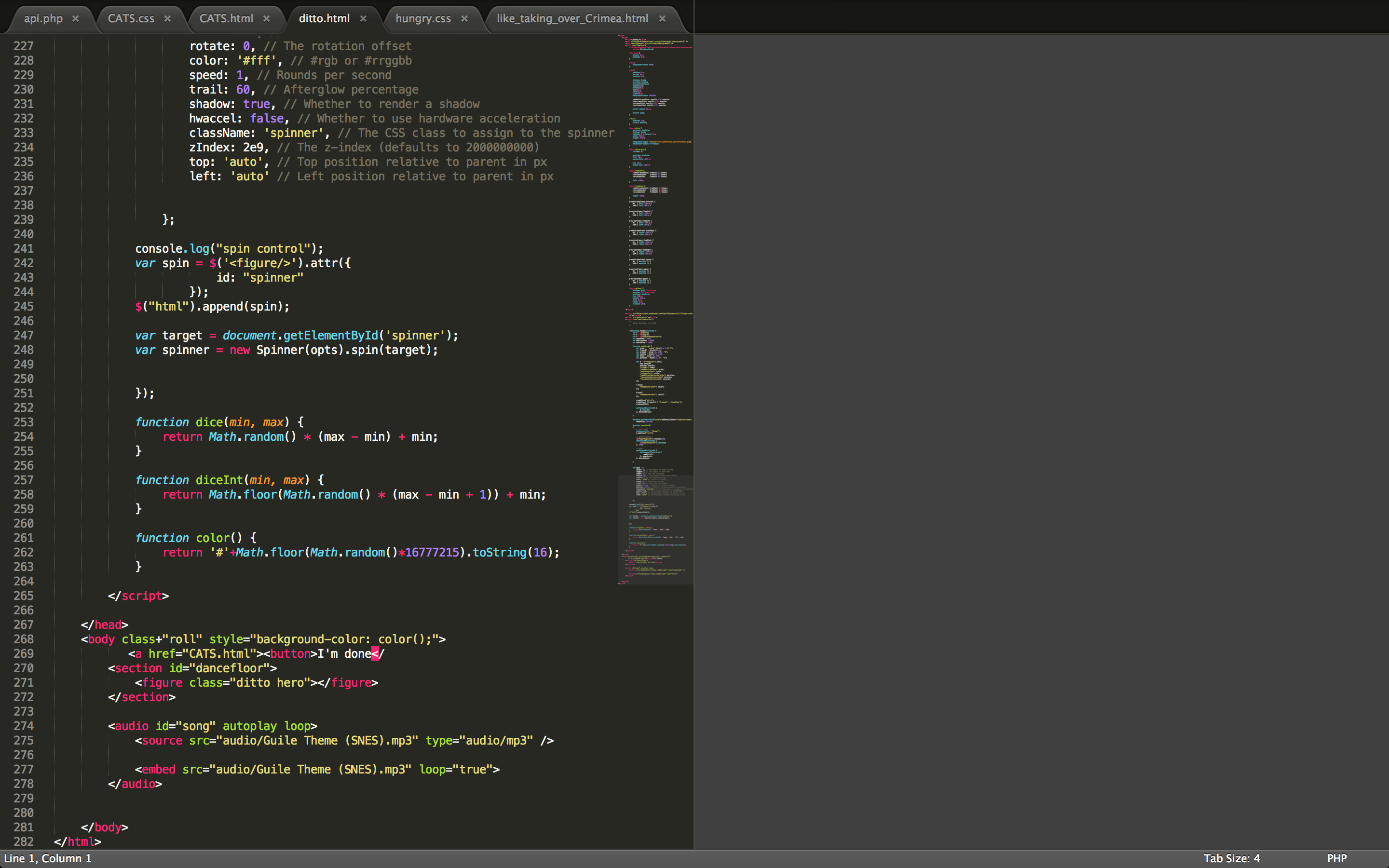The image size is (1389, 868).
Task: Switch to the hungry.css tab
Action: tap(423, 18)
